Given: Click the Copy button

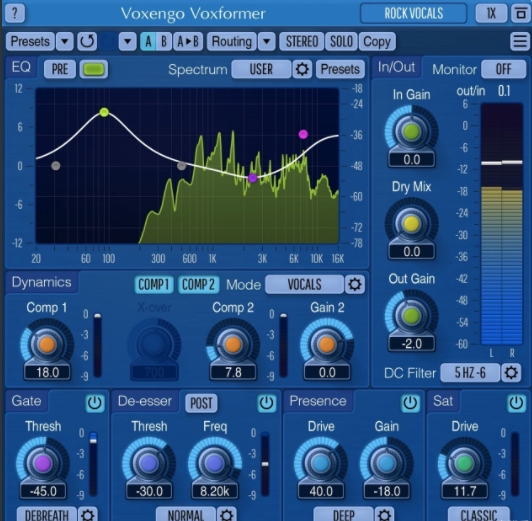Looking at the screenshot, I should [x=377, y=41].
